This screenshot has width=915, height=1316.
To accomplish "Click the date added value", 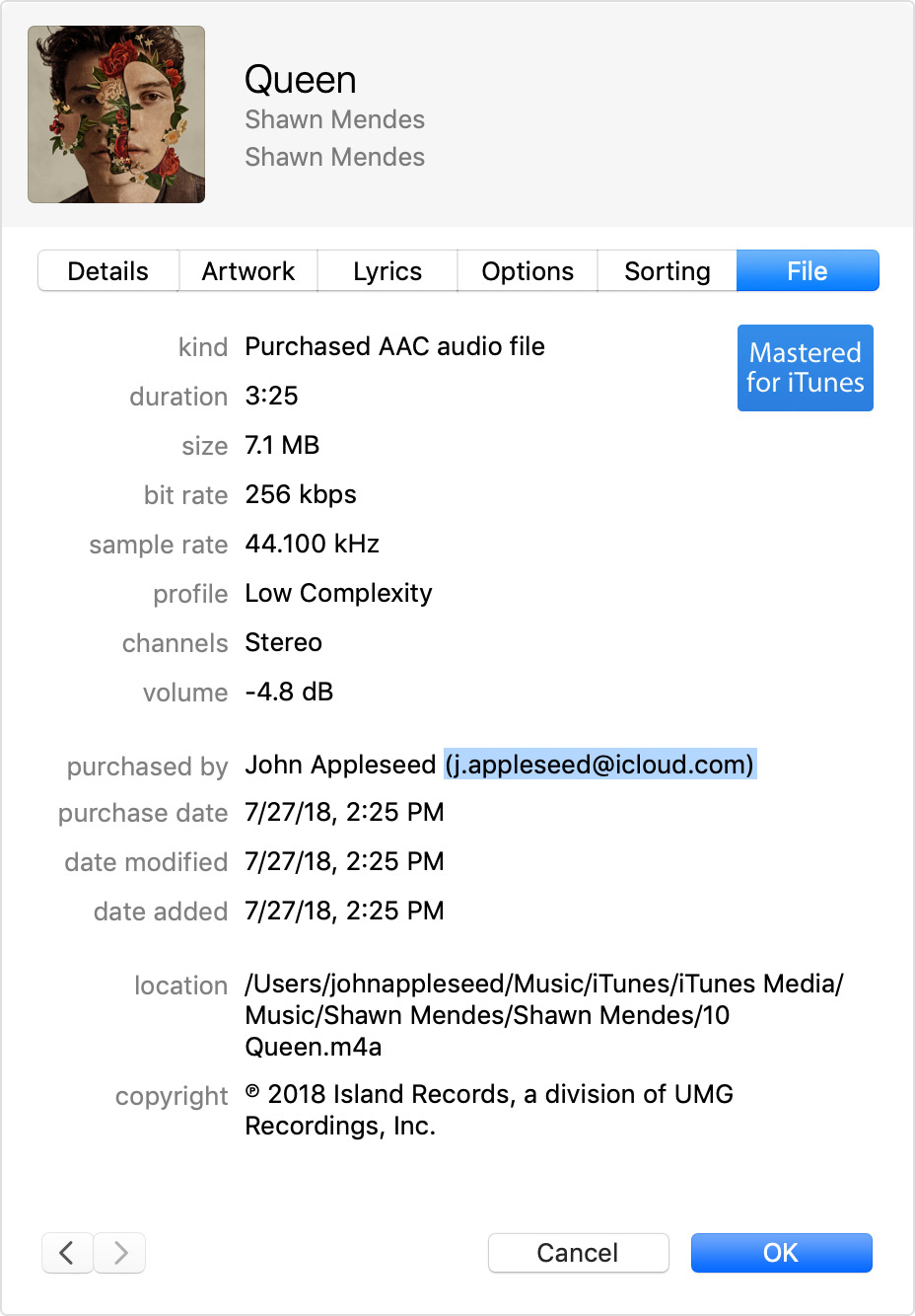I will [x=344, y=911].
